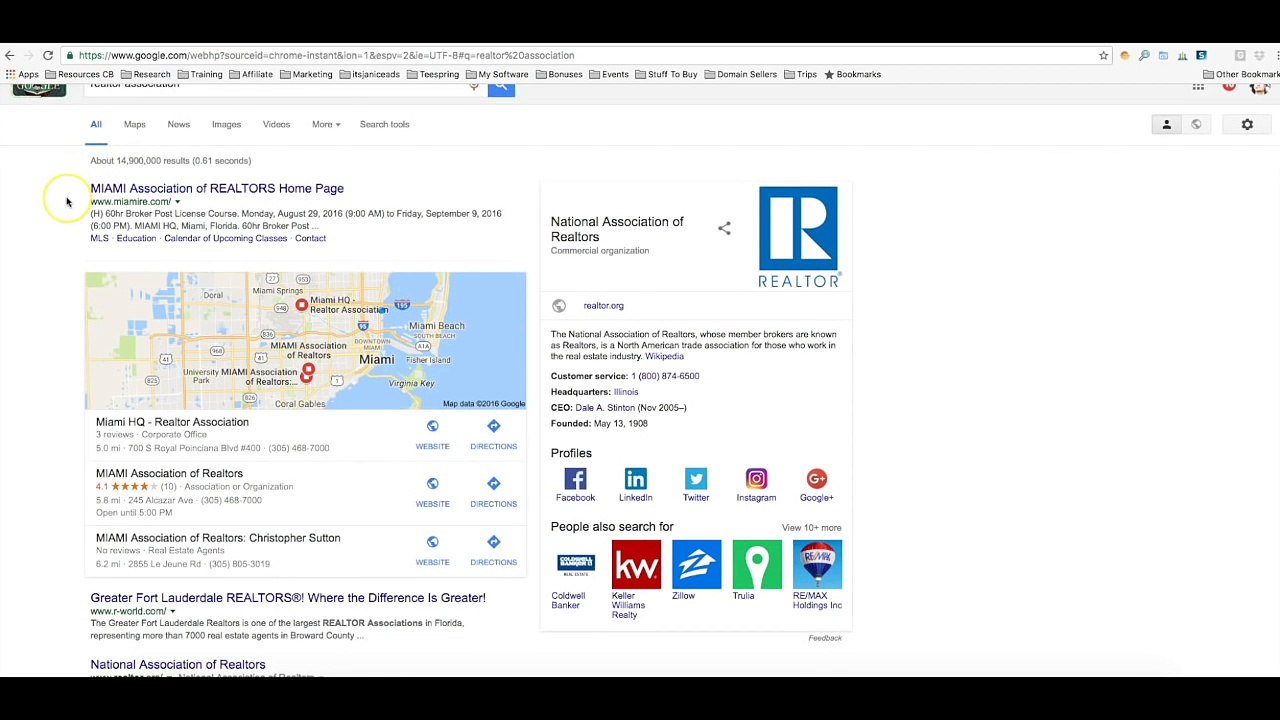Open the RE/MAX Holdings Inc thumbnail
This screenshot has width=1280, height=720.
point(817,565)
